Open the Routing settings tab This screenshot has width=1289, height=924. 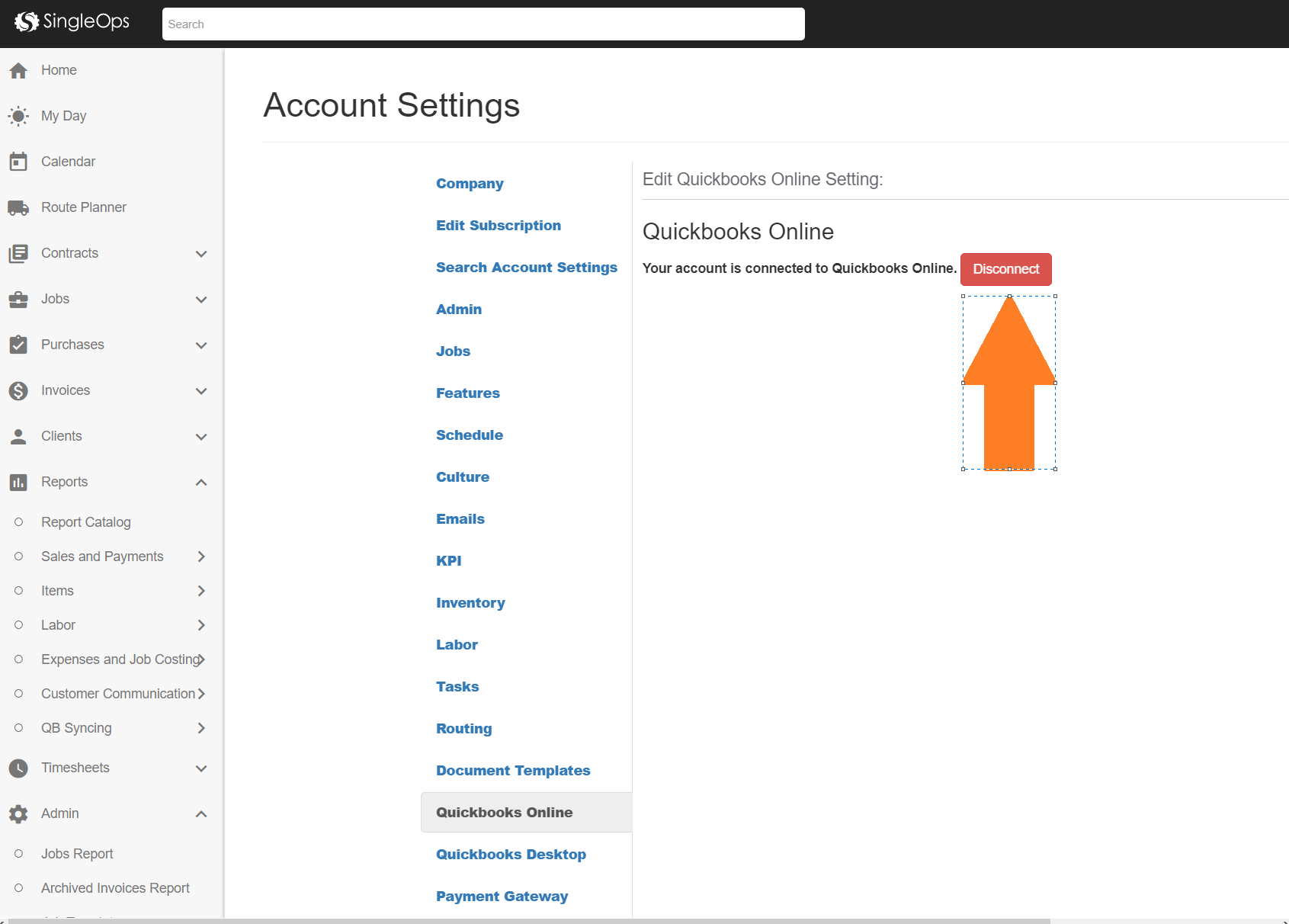[463, 729]
